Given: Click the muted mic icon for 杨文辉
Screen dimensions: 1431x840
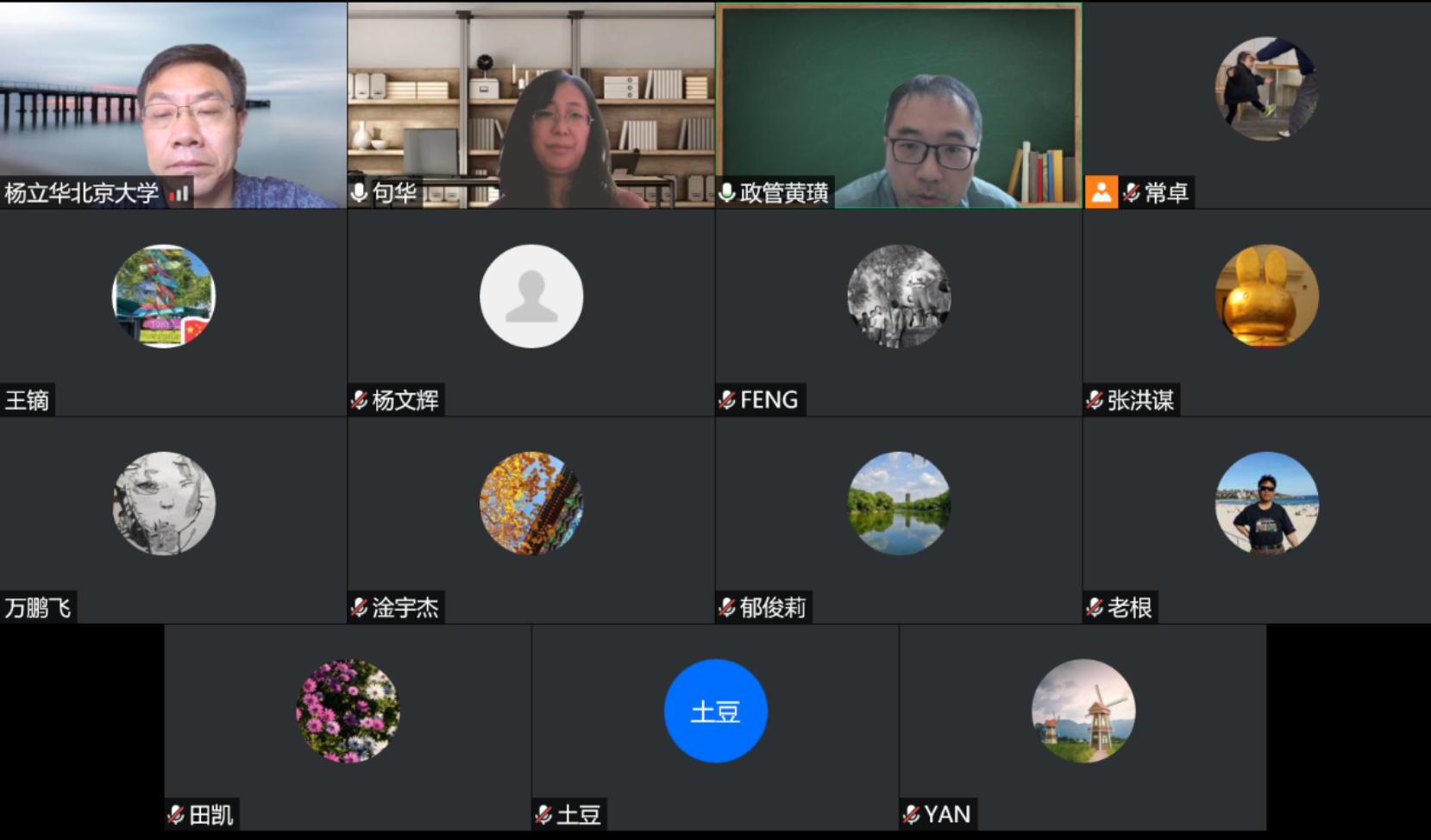Looking at the screenshot, I should point(360,400).
